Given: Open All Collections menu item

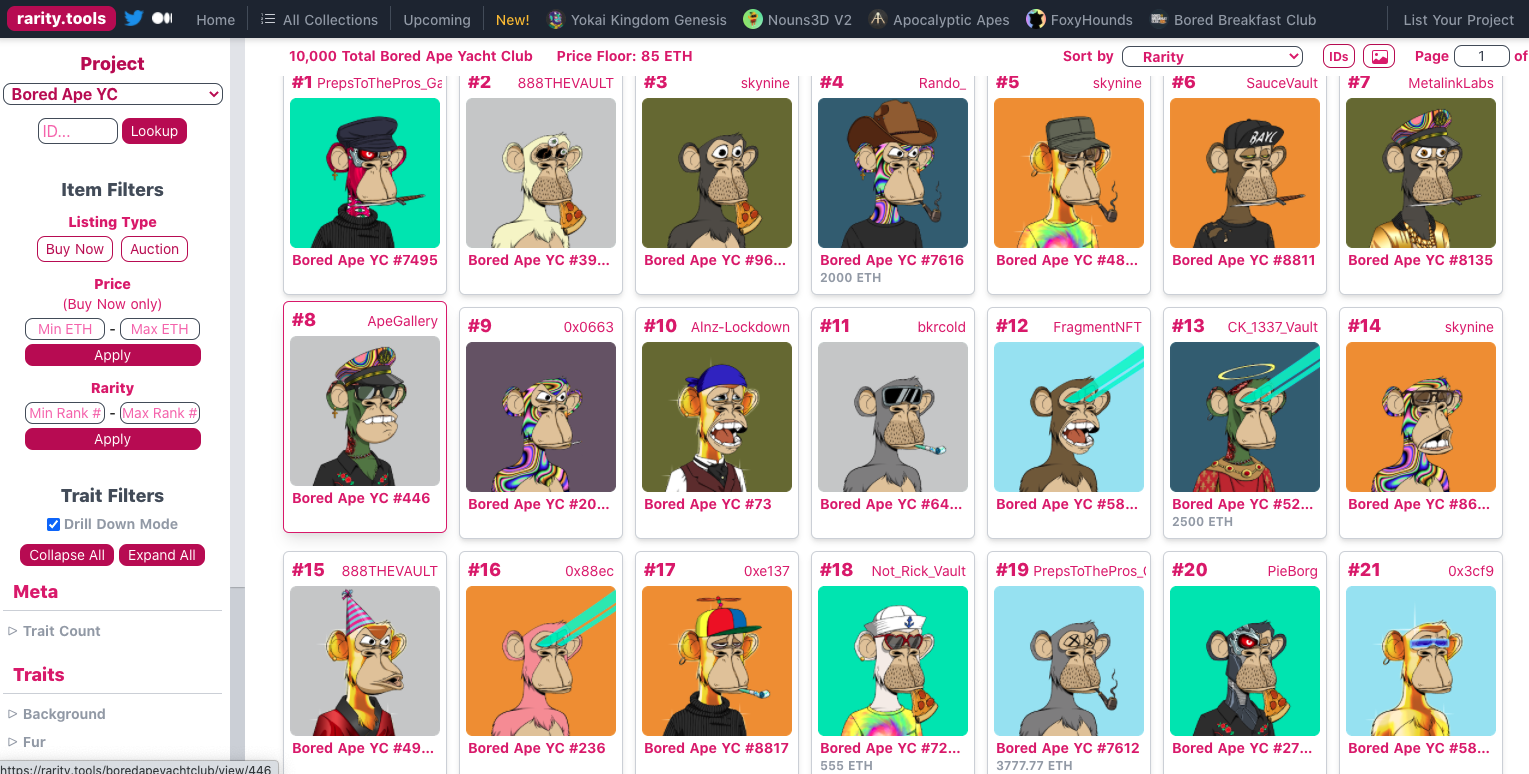Looking at the screenshot, I should (330, 20).
